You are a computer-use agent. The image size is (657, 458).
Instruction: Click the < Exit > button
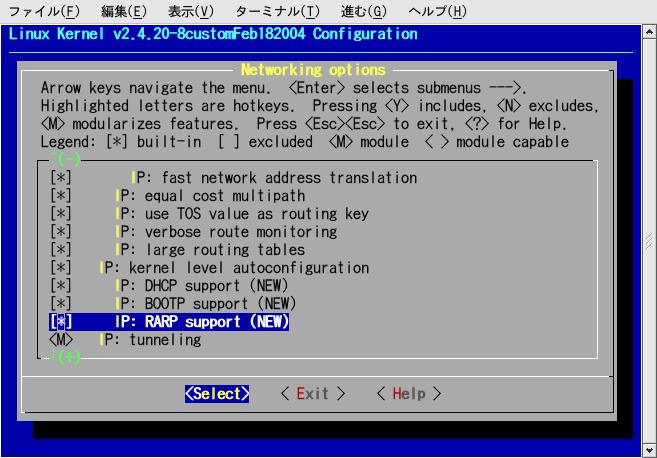click(313, 394)
